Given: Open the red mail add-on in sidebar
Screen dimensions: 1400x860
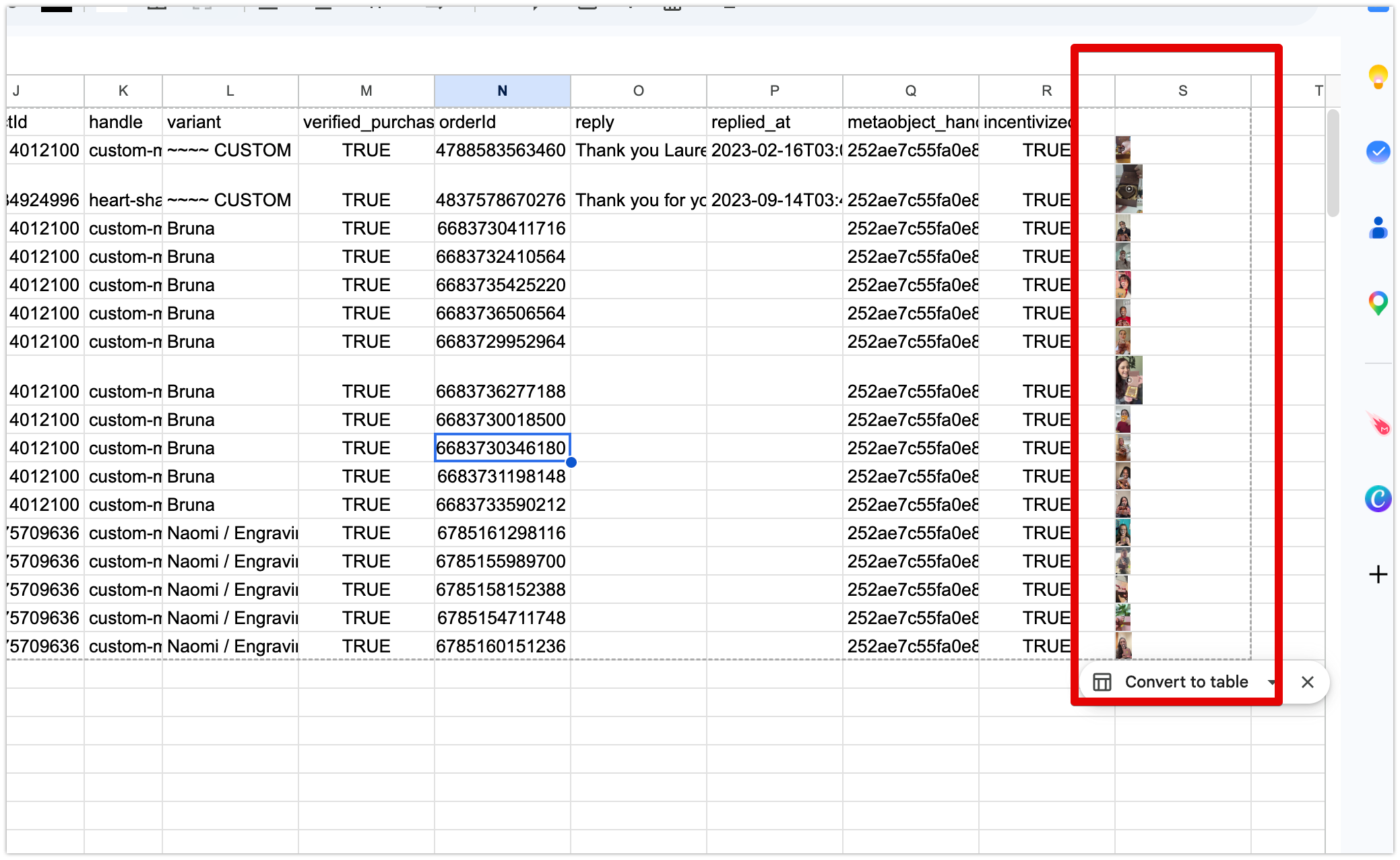Looking at the screenshot, I should tap(1378, 424).
